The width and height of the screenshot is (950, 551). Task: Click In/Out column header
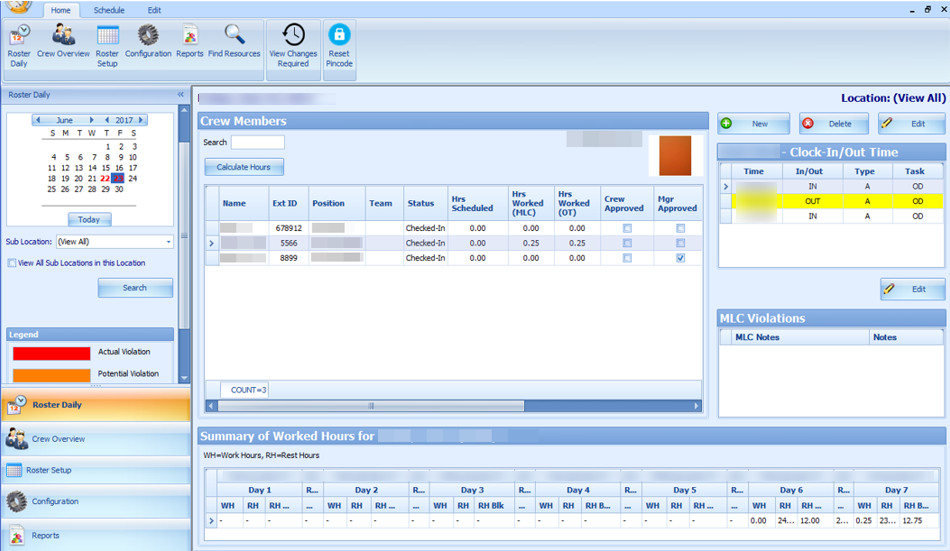809,172
